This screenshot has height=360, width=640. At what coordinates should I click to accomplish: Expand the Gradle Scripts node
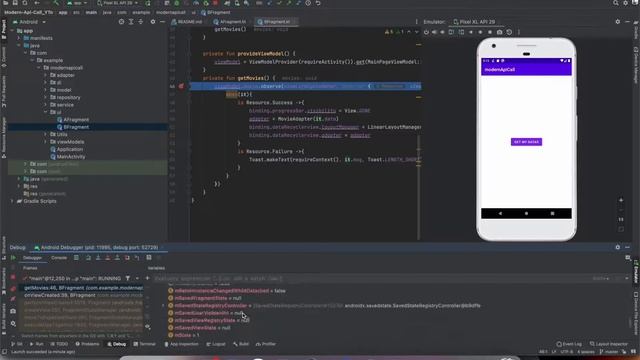tap(12, 201)
